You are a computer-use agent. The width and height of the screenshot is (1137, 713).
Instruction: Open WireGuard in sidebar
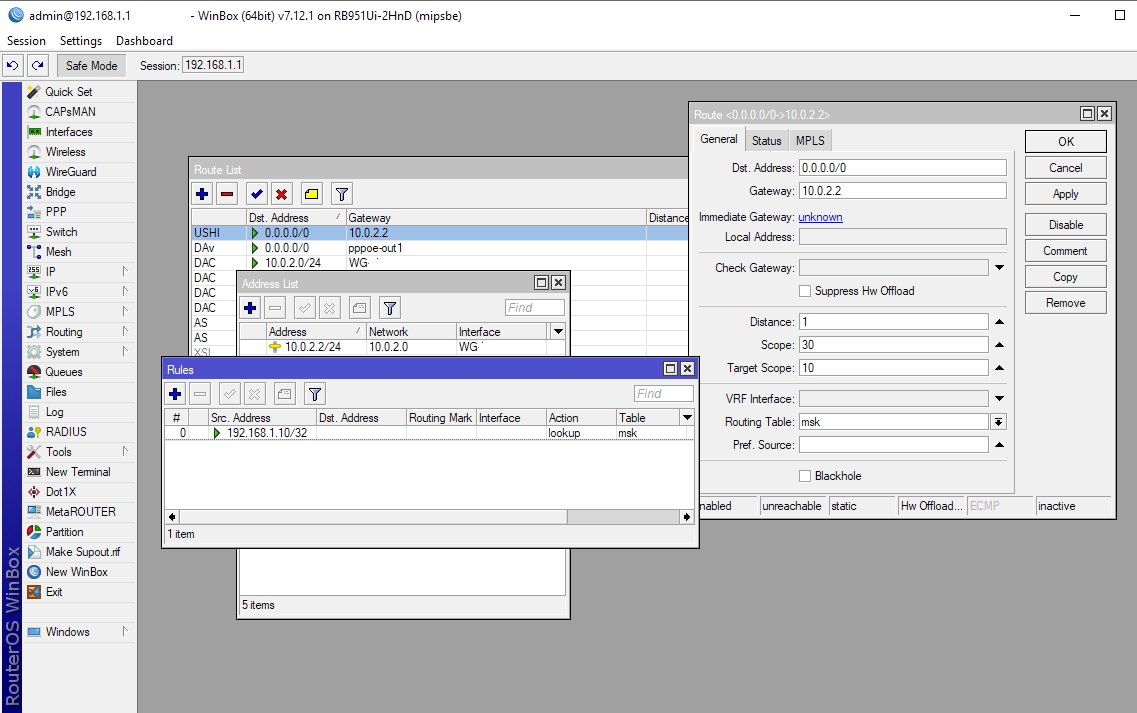tap(71, 172)
